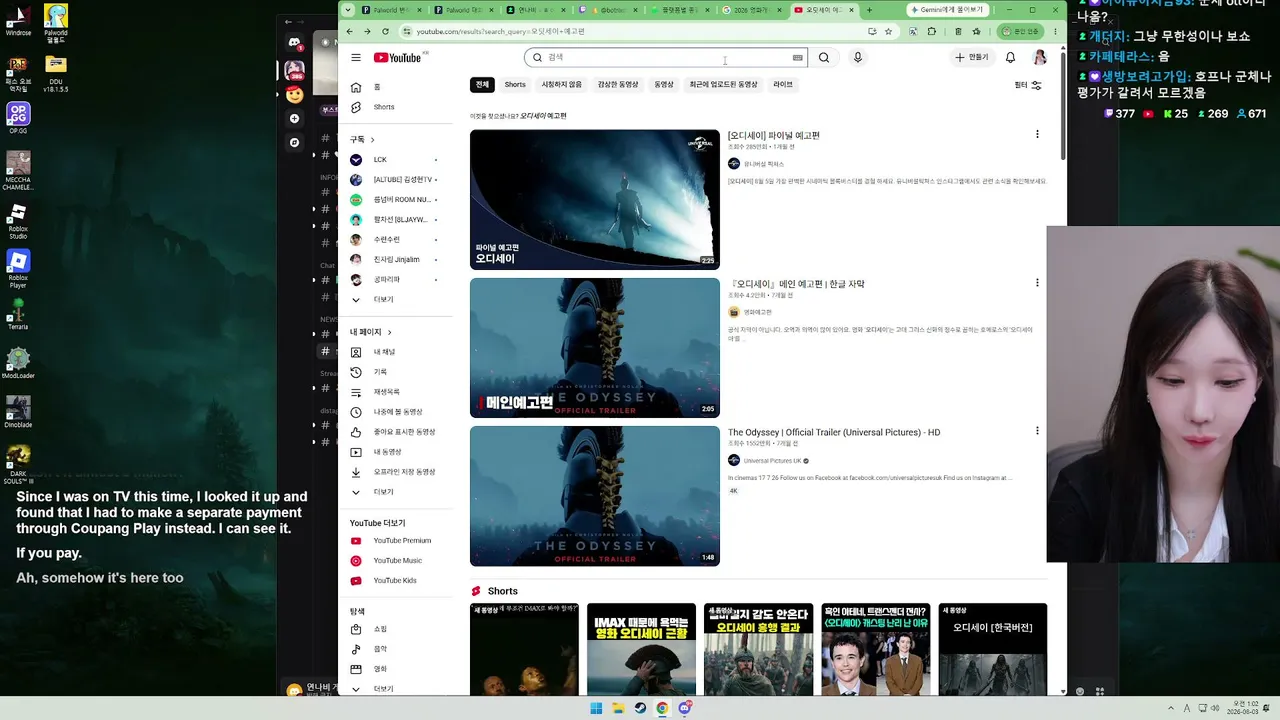The width and height of the screenshot is (1280, 720).
Task: Click the browser address bar URL
Action: [501, 31]
